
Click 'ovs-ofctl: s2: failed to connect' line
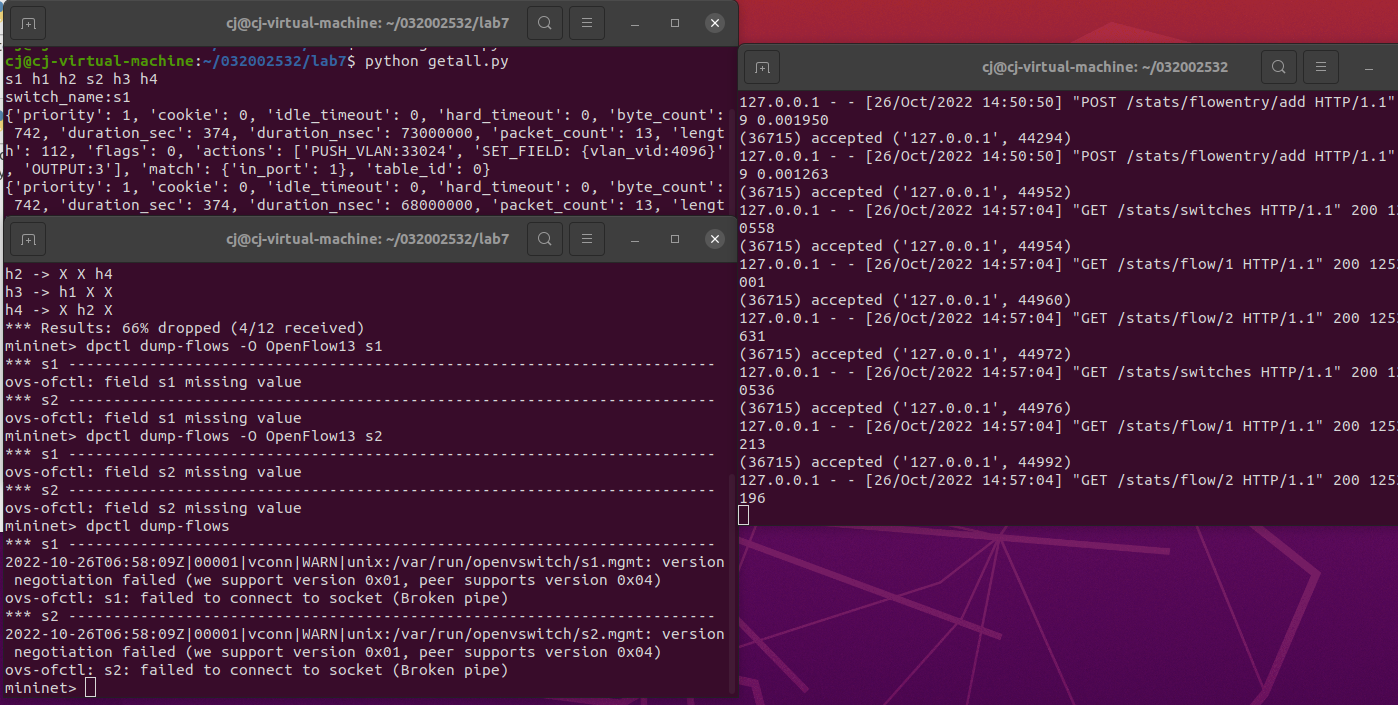pos(257,670)
